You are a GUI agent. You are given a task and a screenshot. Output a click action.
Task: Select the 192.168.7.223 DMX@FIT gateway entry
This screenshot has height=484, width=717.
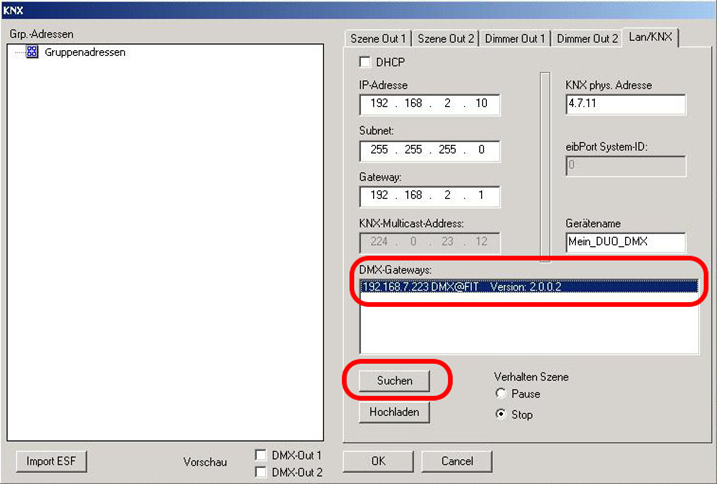coord(529,287)
